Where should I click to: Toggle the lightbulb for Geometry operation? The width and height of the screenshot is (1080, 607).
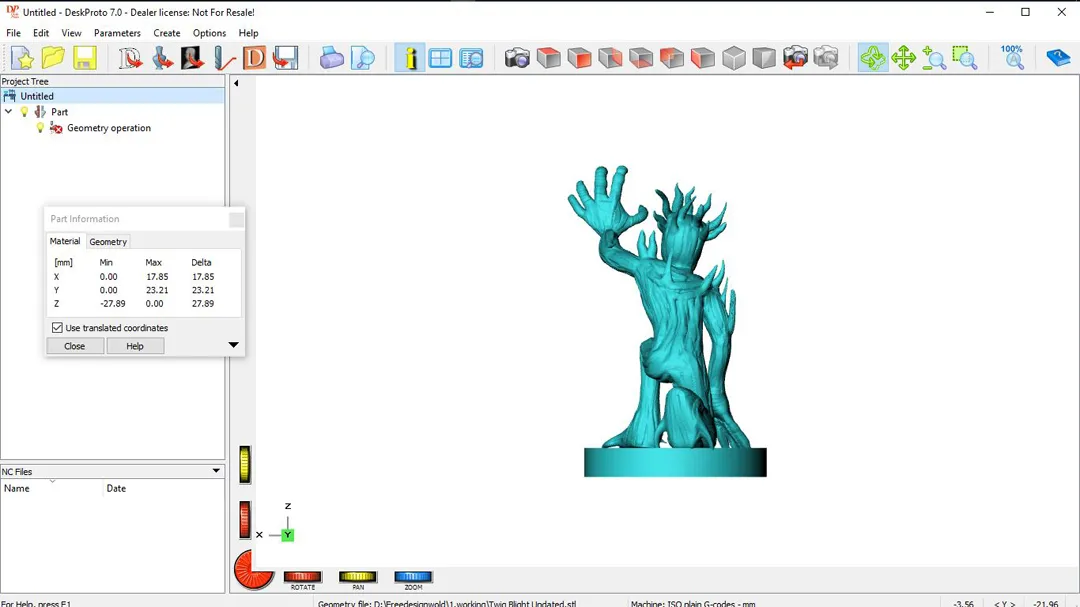(x=40, y=128)
